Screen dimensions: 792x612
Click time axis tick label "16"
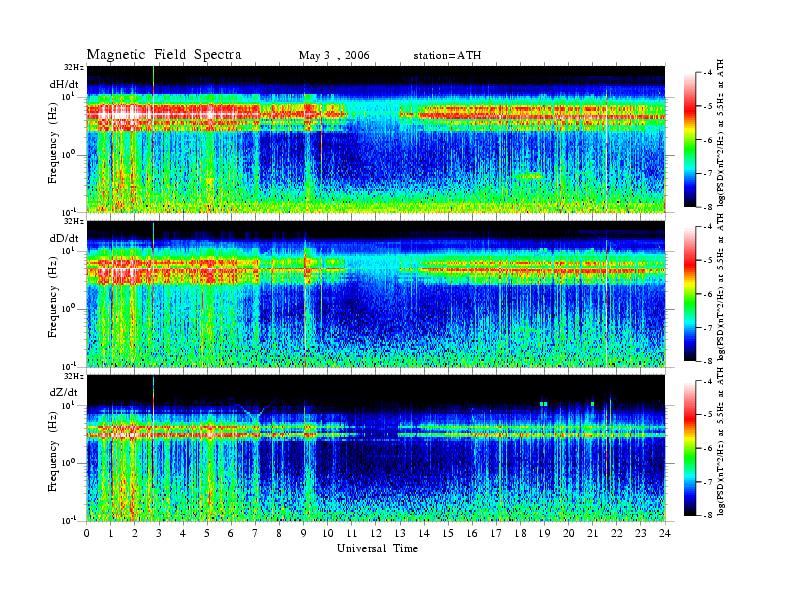tap(472, 534)
